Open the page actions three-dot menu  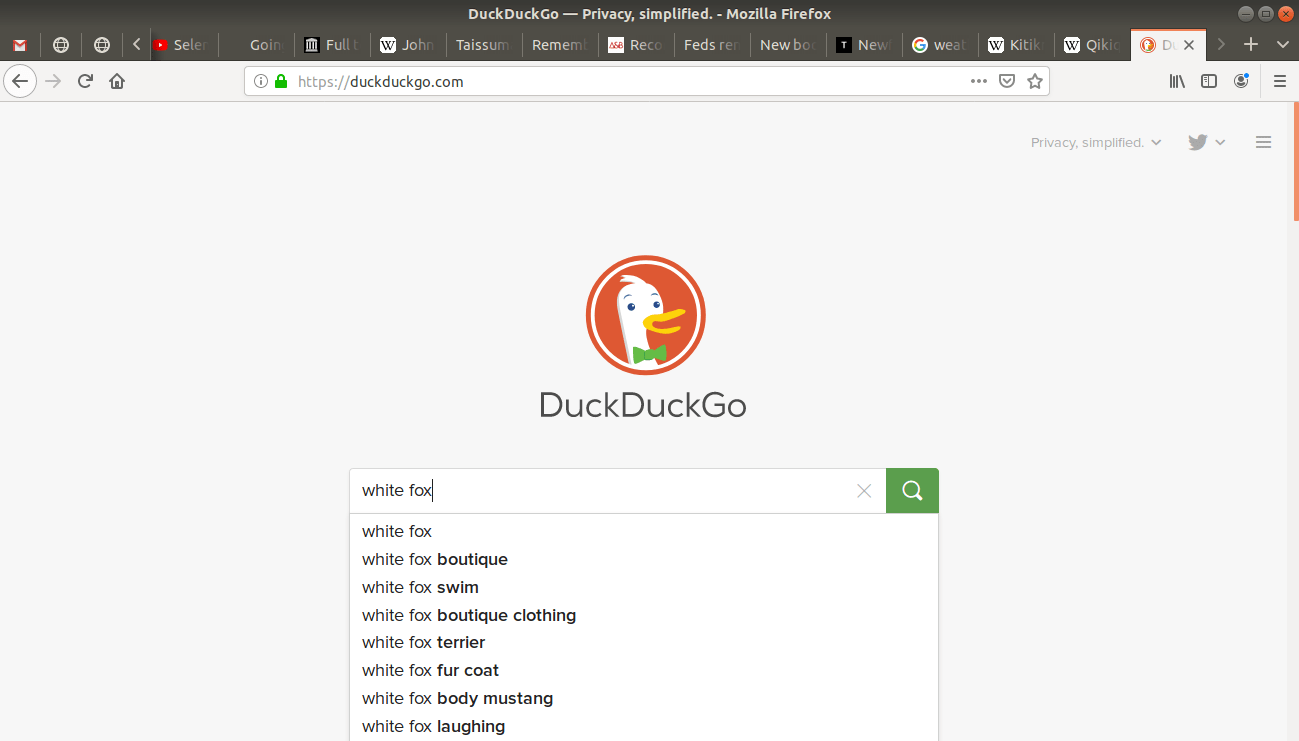tap(979, 82)
